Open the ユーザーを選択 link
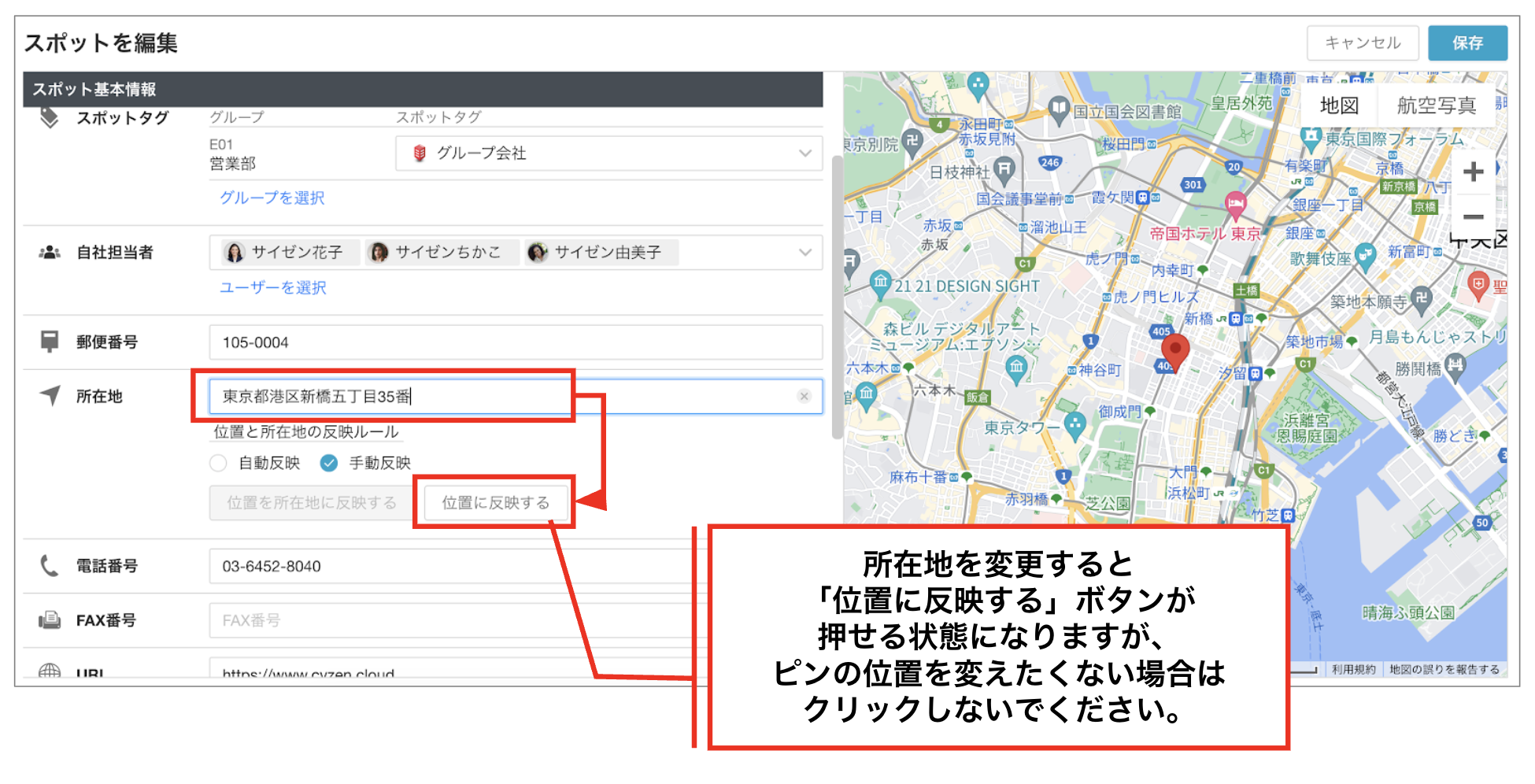 [272, 287]
